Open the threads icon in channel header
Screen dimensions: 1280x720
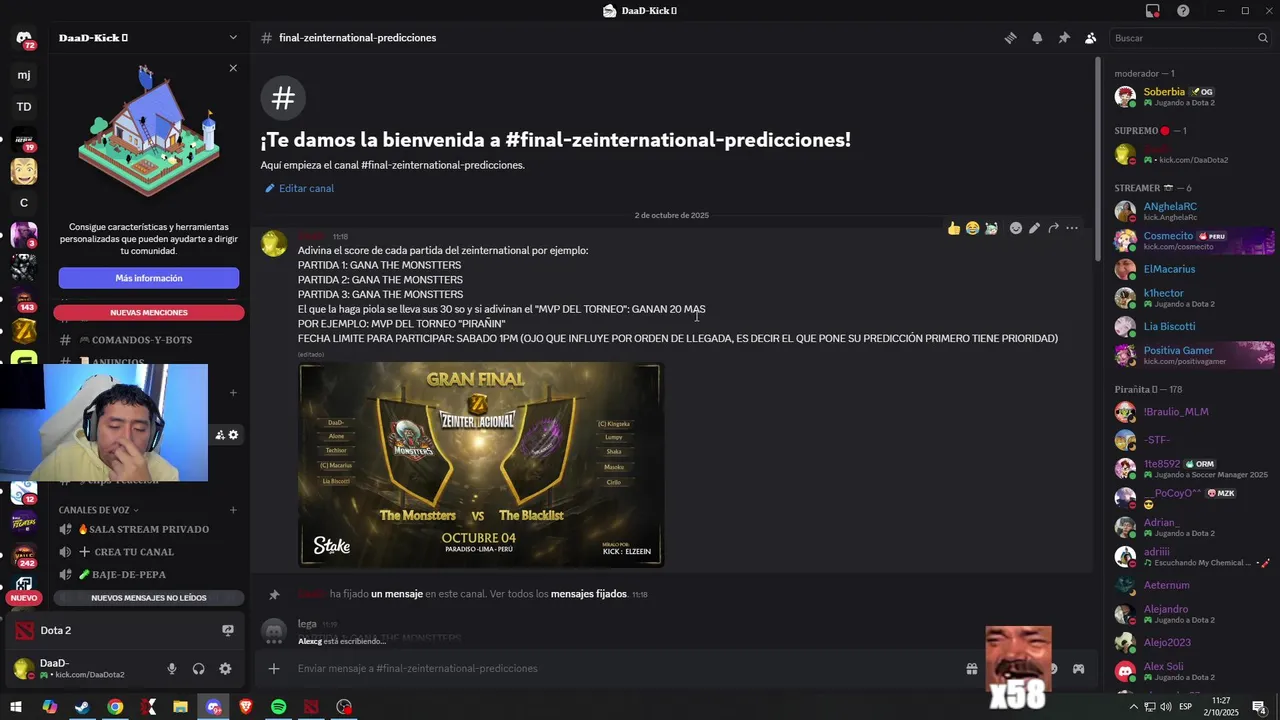point(1010,38)
